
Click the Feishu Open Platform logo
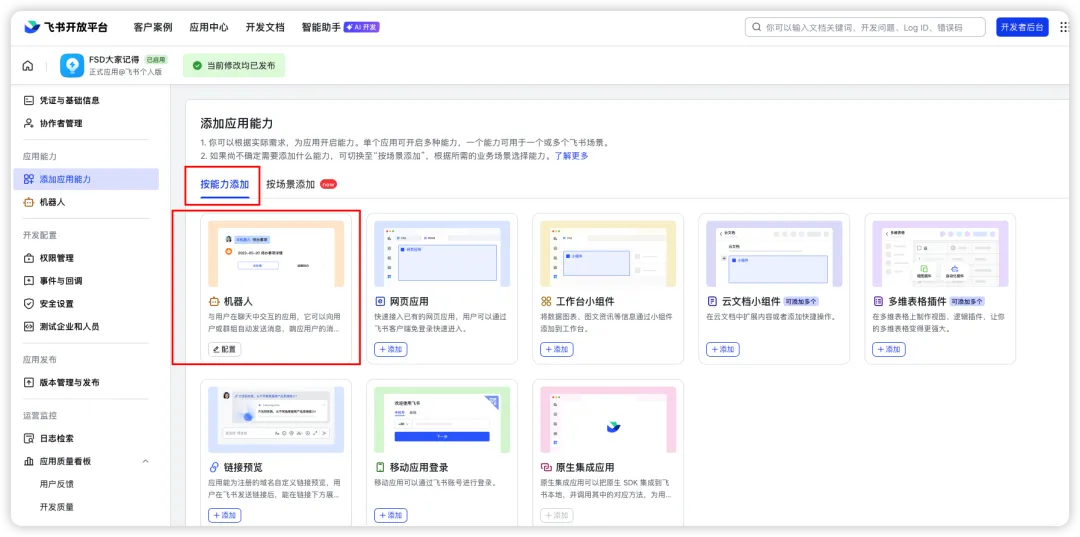[x=66, y=28]
